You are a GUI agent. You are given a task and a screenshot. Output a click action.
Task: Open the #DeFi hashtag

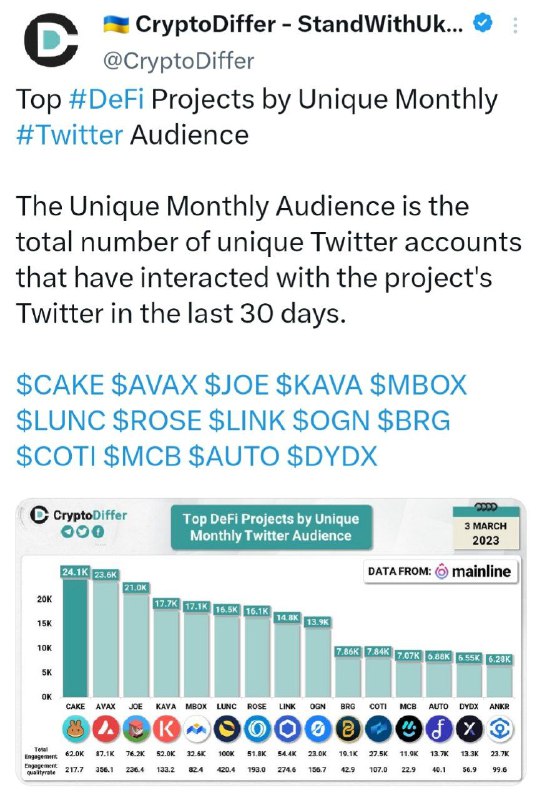[x=106, y=99]
